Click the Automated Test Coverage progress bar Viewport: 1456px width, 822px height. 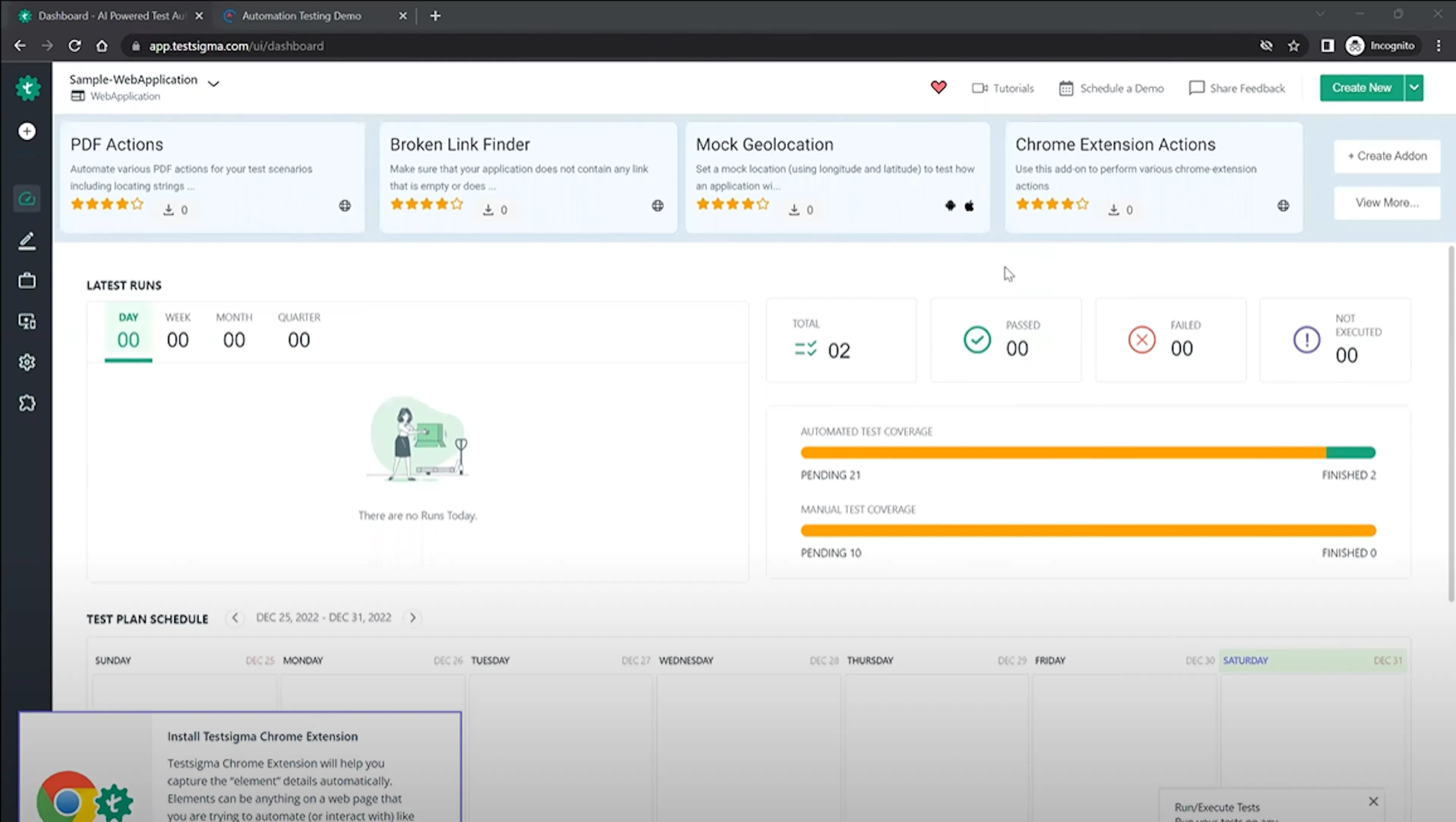(x=1087, y=452)
